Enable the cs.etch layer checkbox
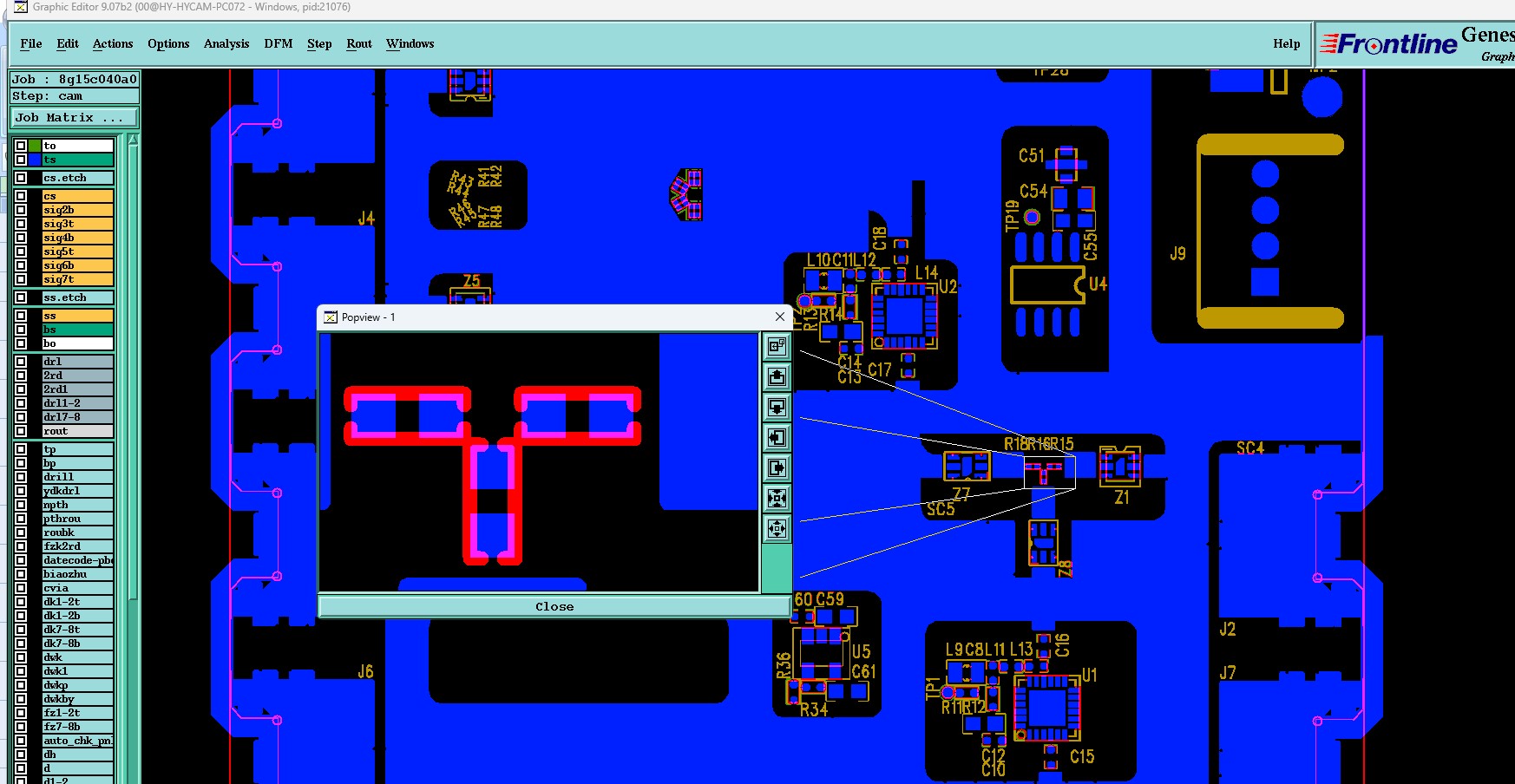This screenshot has width=1515, height=784. [21, 178]
